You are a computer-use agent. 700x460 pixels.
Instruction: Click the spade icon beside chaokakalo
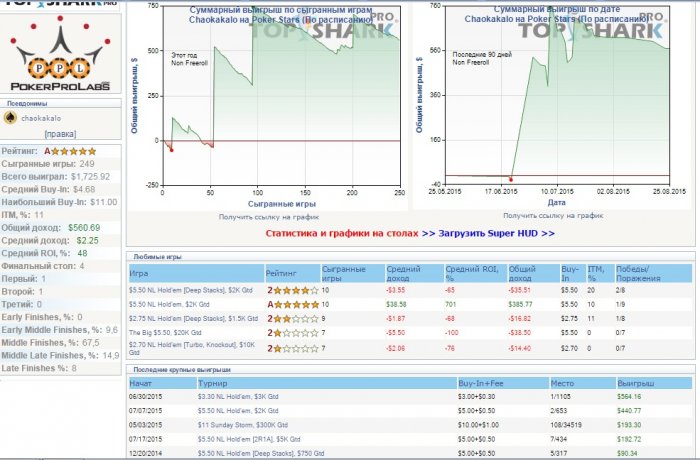point(10,118)
